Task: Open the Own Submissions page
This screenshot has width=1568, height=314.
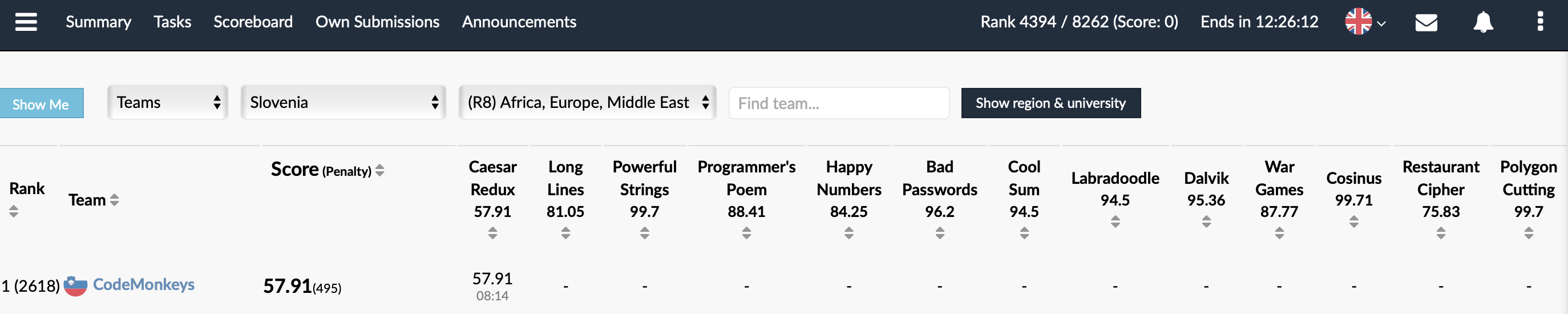Action: (377, 22)
